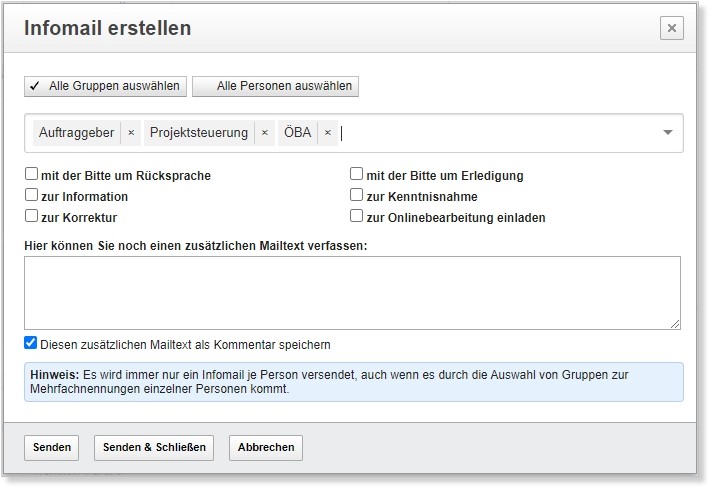Select zur Kenntnisnahme checkbox
This screenshot has width=712, height=490.
click(357, 196)
